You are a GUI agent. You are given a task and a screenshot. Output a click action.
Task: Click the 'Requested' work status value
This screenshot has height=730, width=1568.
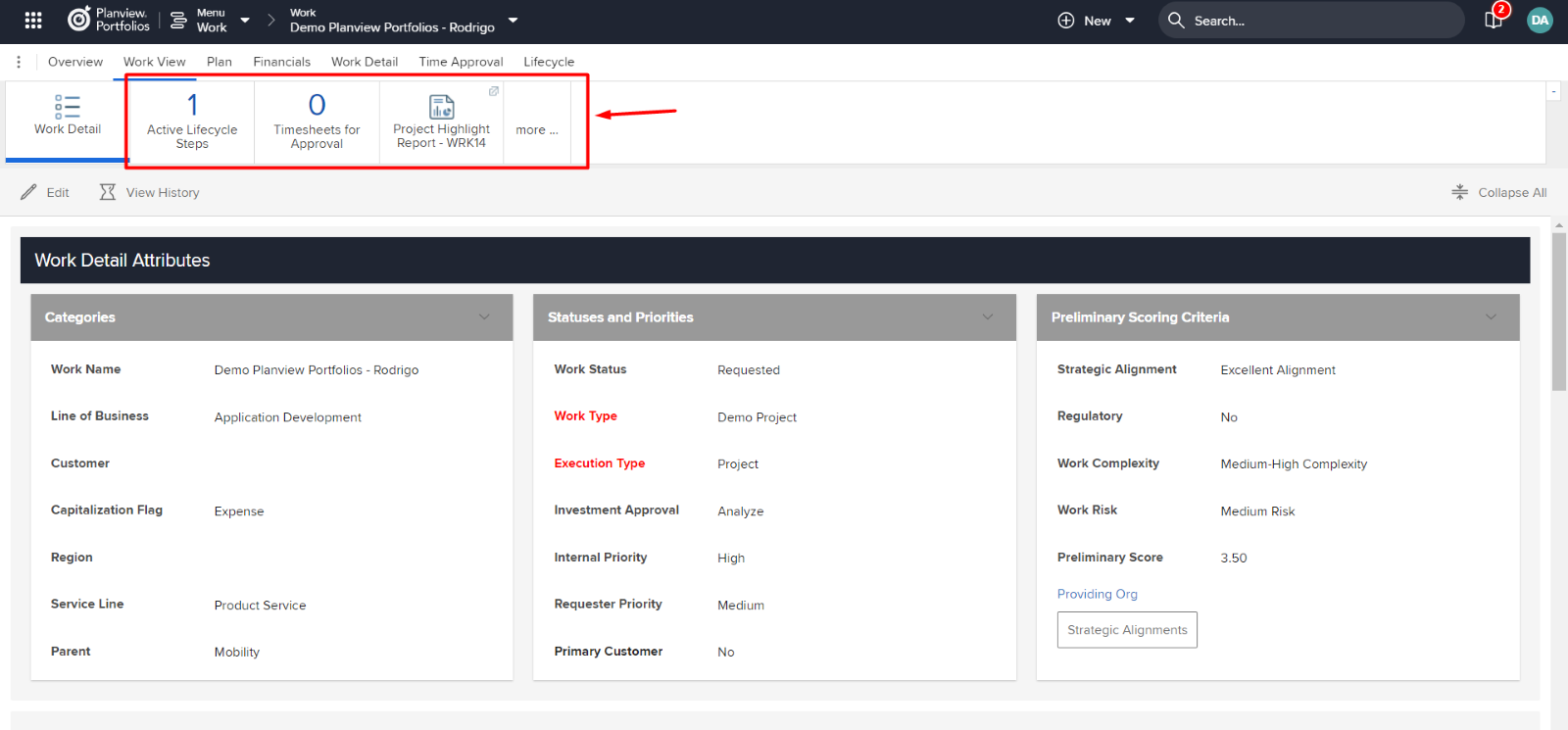[749, 370]
